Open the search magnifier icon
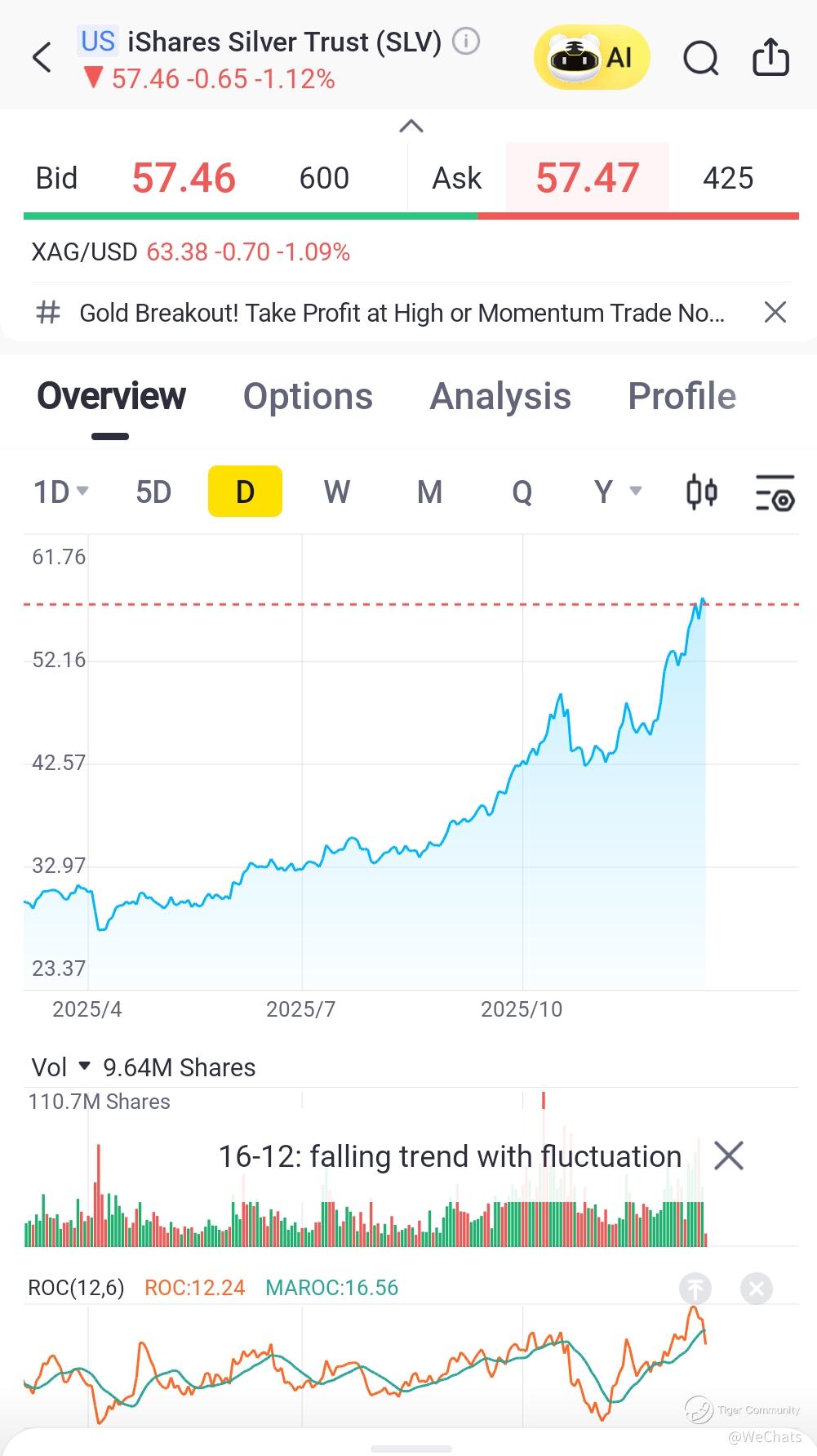This screenshot has height=1456, width=817. click(x=700, y=58)
